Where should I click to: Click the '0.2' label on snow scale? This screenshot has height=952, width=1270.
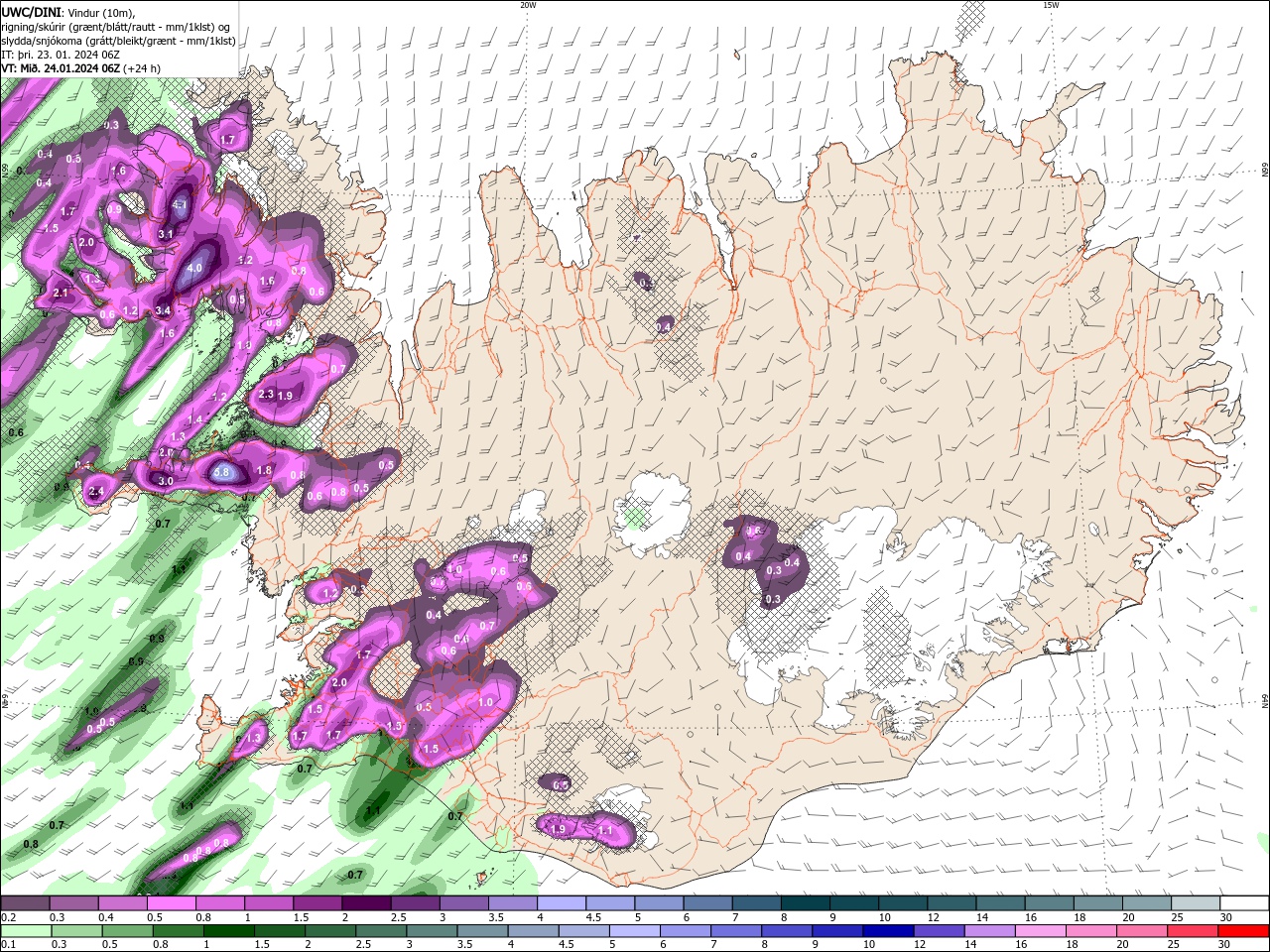pyautogui.click(x=8, y=917)
